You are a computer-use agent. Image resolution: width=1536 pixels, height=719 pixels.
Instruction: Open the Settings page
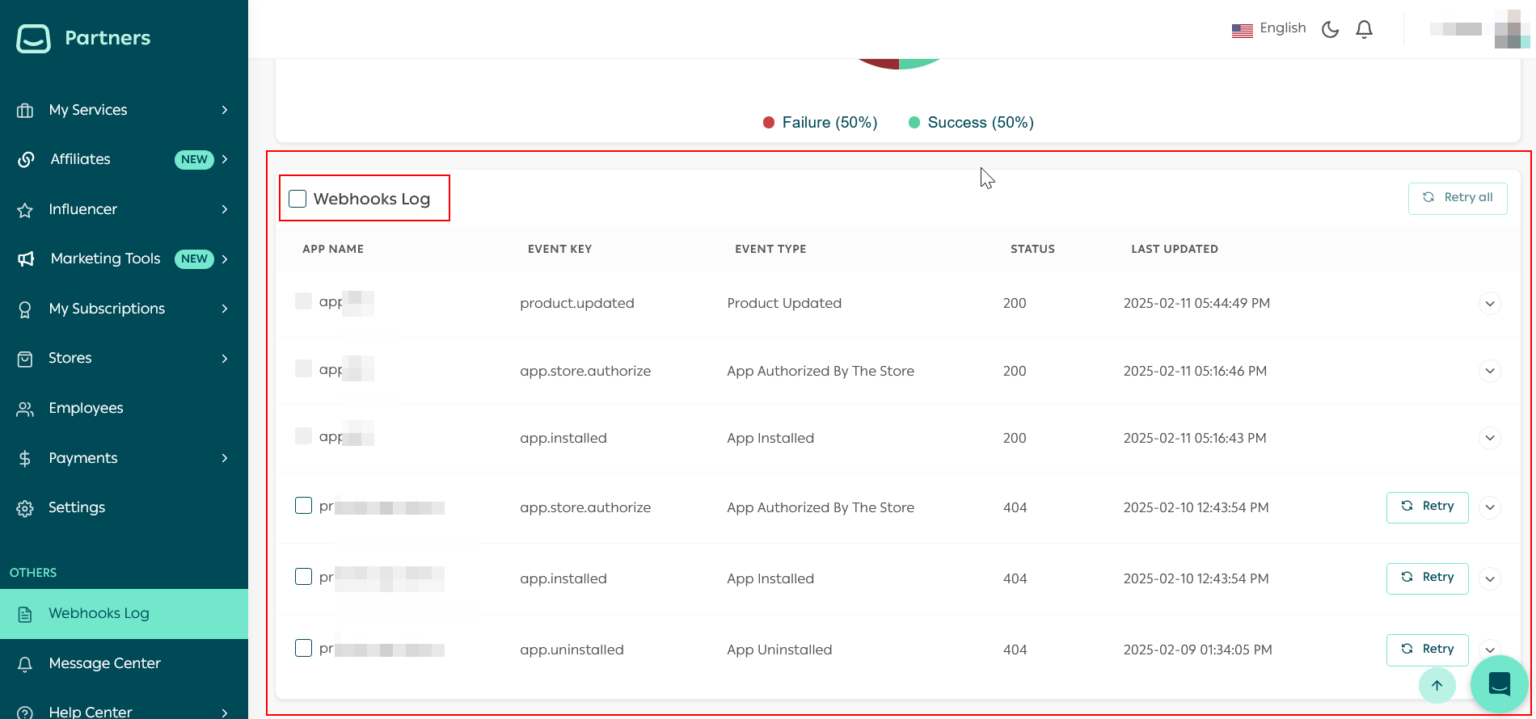point(124,508)
